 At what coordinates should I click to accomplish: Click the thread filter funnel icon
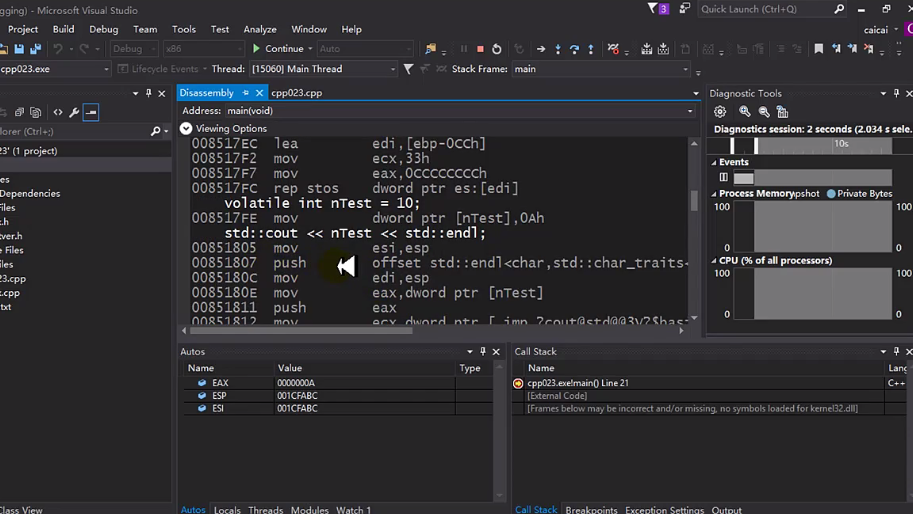click(408, 69)
